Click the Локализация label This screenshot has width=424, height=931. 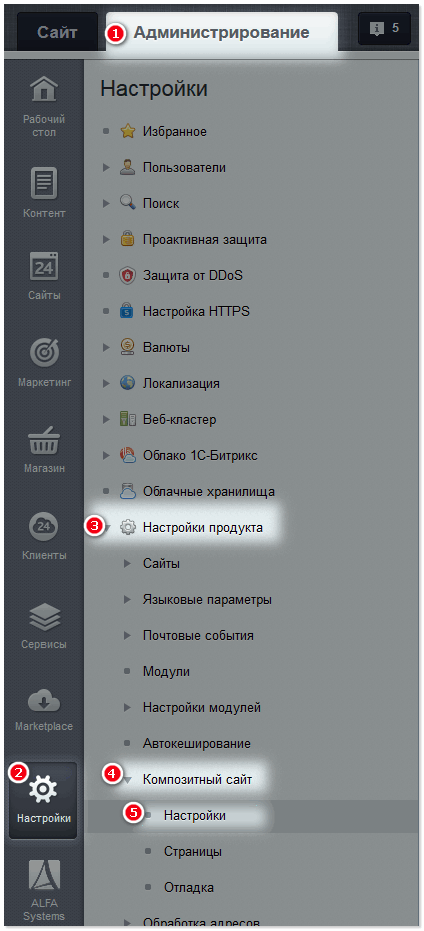[181, 384]
